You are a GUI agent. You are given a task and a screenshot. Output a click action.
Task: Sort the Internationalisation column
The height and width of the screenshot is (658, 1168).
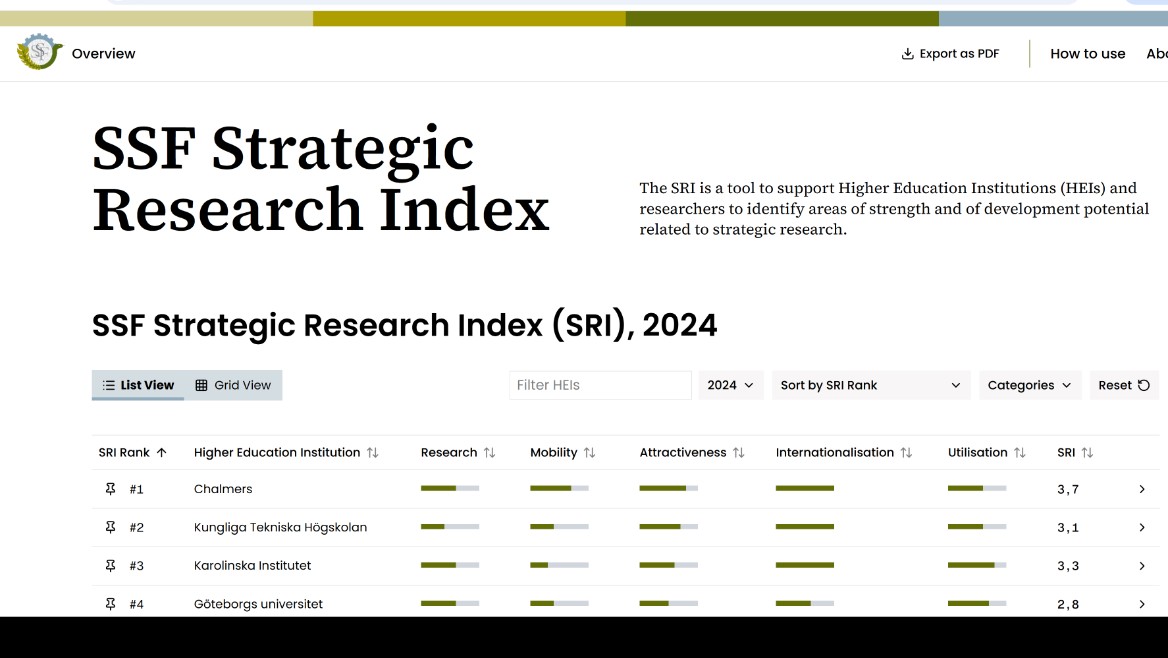[906, 452]
